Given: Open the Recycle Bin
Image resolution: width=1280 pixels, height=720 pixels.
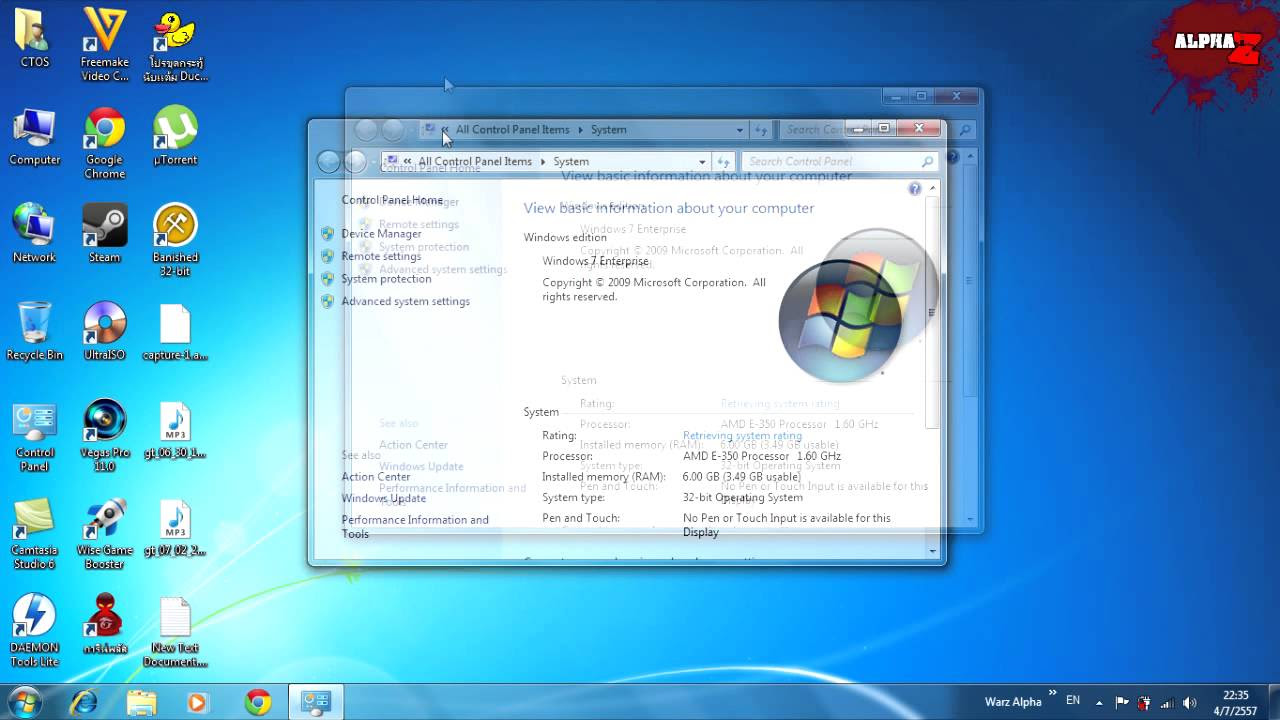Looking at the screenshot, I should point(34,331).
